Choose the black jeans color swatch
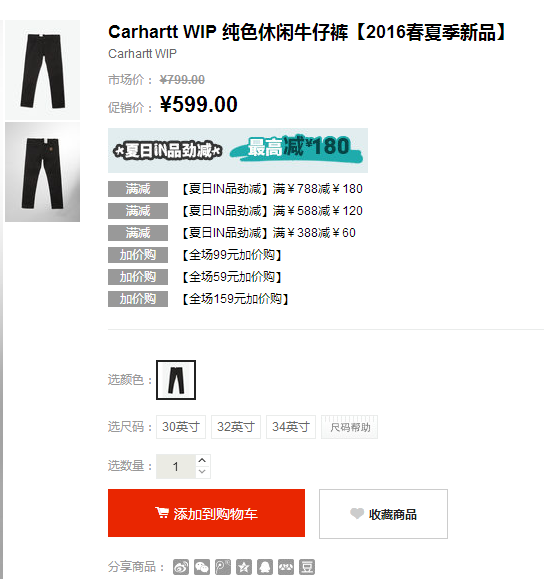 176,380
